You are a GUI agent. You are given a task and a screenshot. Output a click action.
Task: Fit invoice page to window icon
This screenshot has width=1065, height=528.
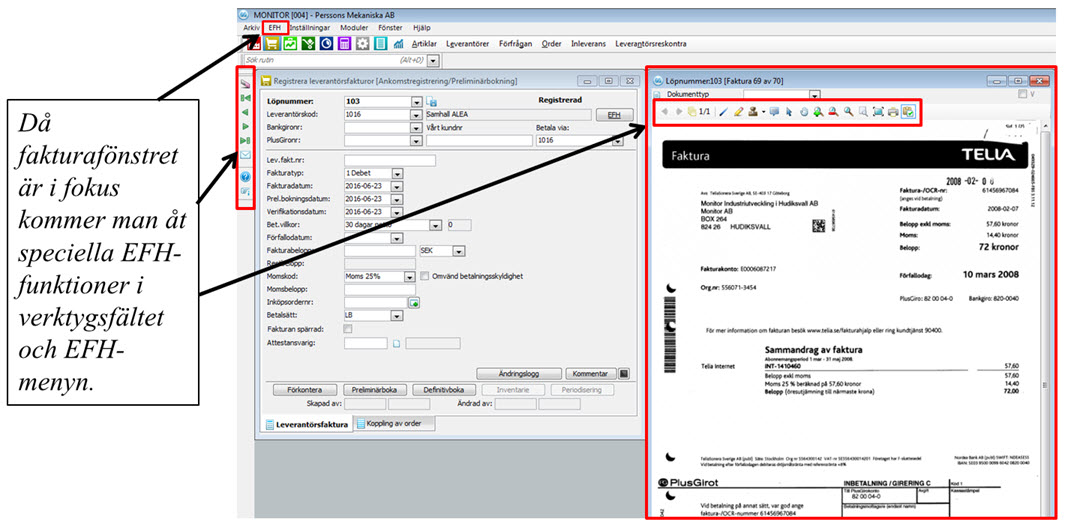tap(878, 112)
